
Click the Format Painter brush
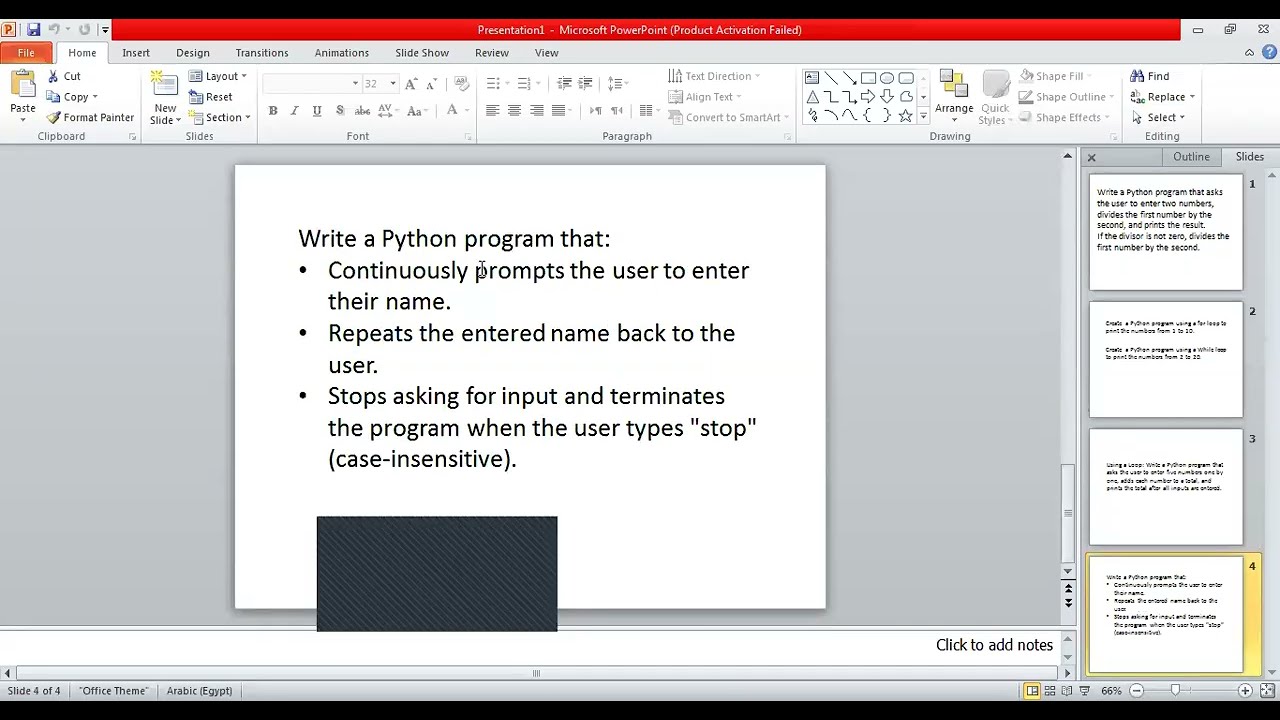tap(90, 117)
